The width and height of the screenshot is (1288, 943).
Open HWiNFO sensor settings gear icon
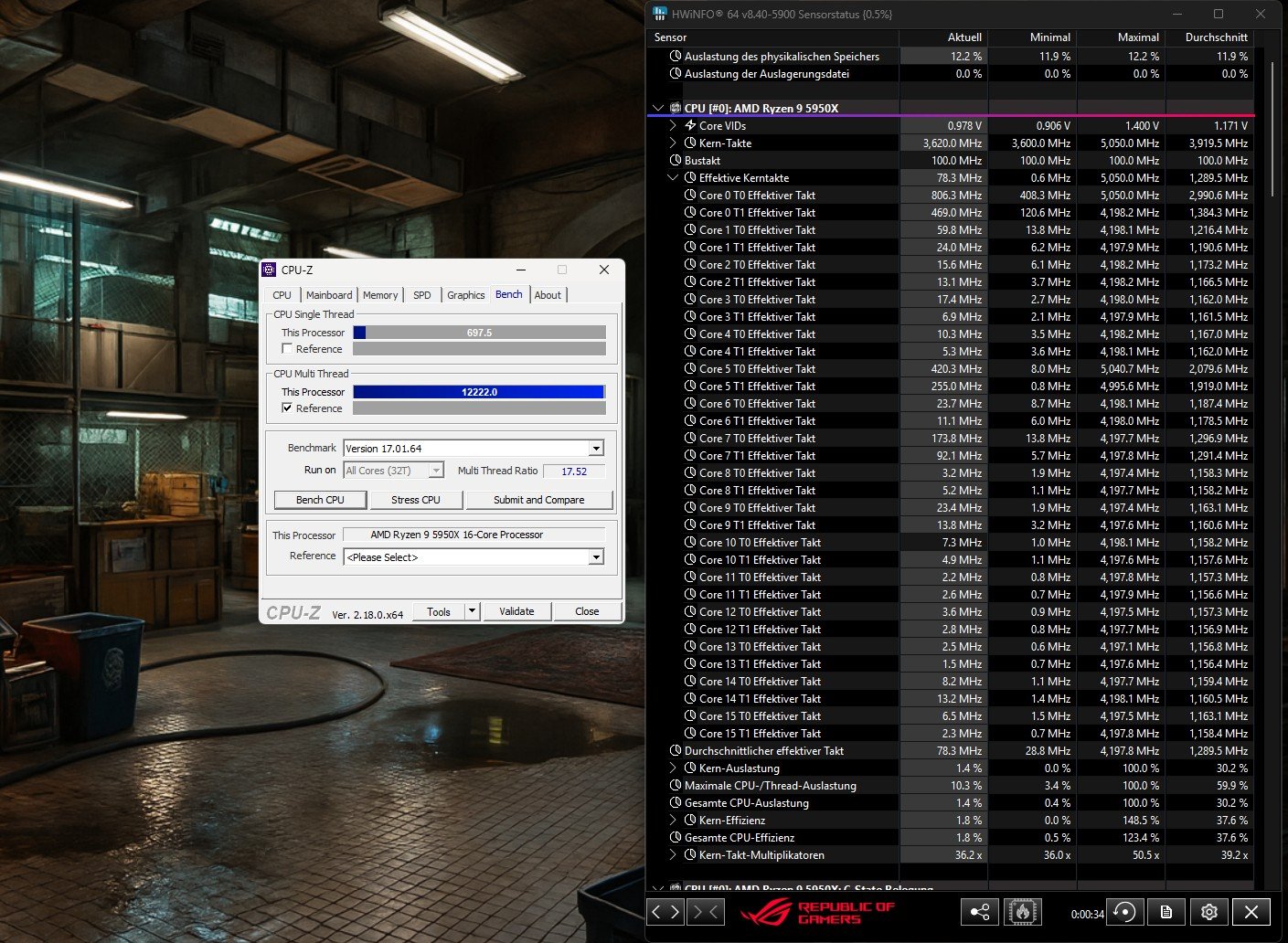coord(1209,912)
